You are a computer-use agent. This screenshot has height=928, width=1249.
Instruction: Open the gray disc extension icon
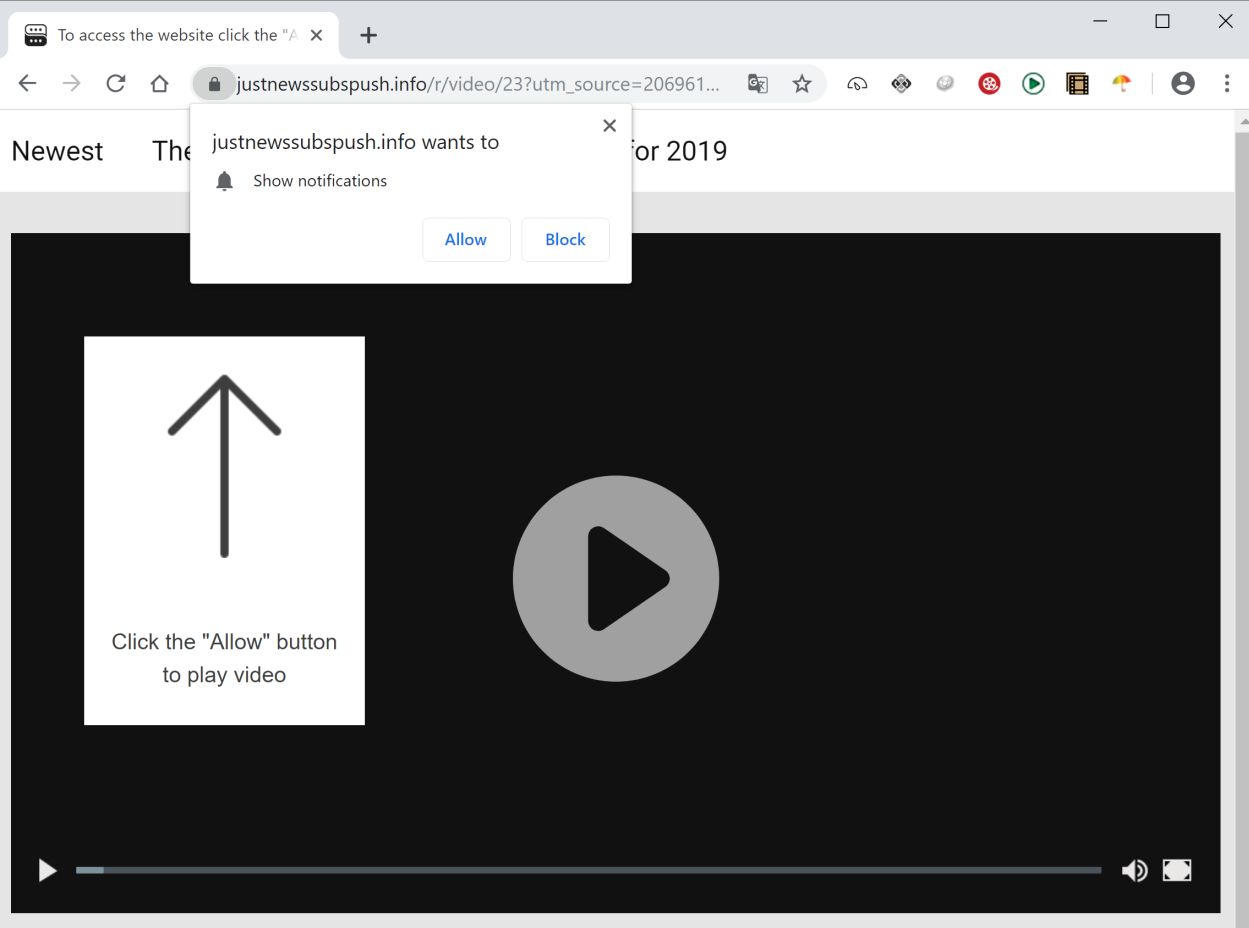click(945, 84)
